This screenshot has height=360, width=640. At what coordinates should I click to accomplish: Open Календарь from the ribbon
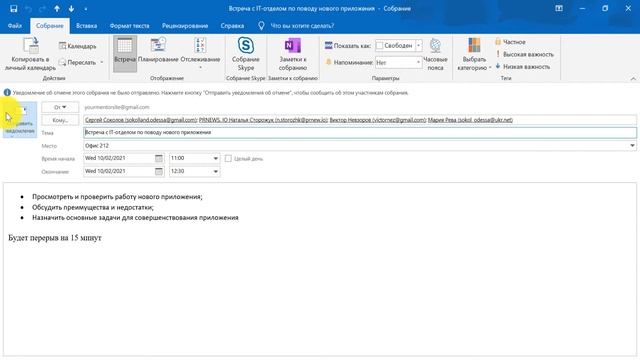pyautogui.click(x=78, y=46)
